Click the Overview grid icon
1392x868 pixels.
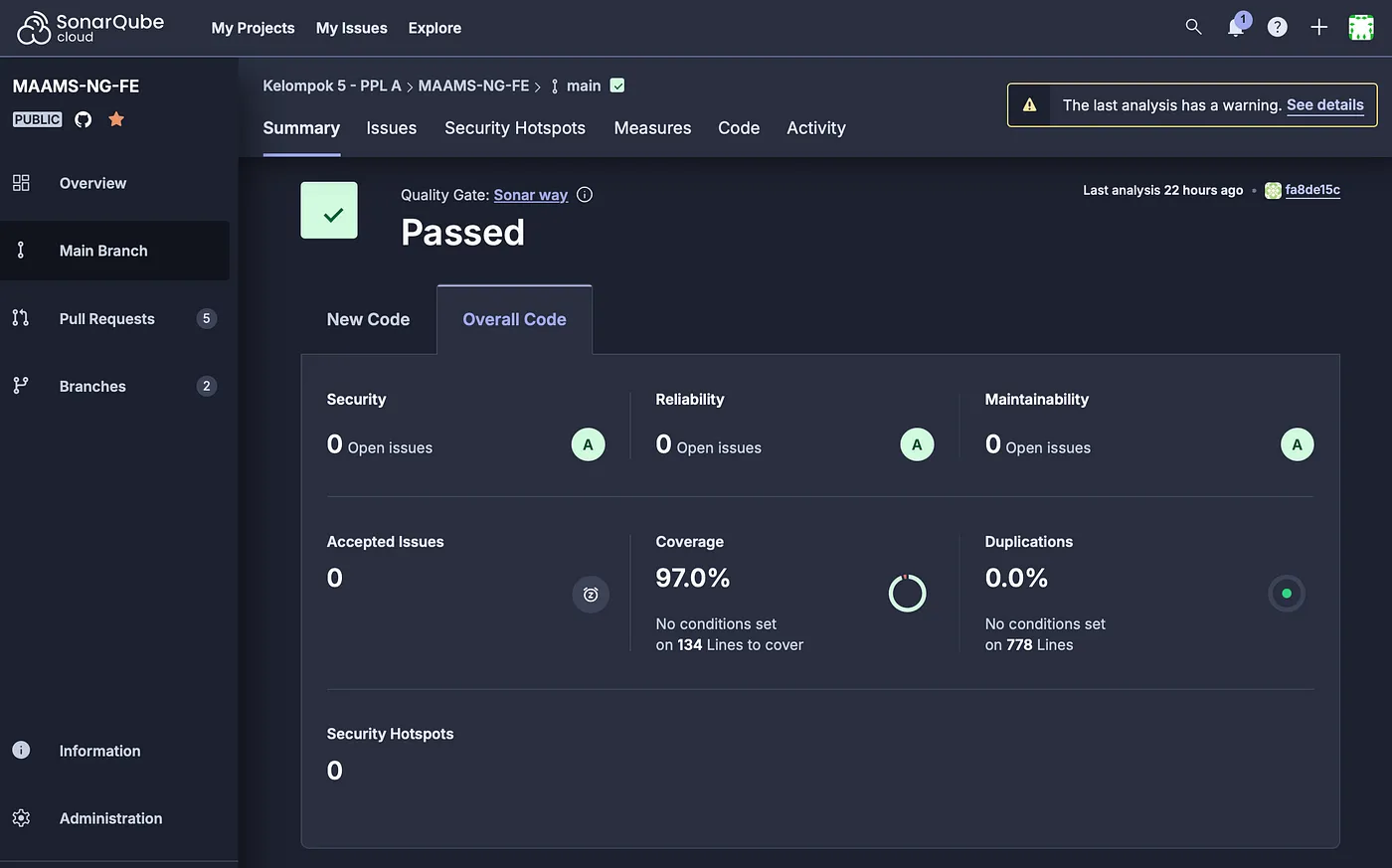(21, 183)
